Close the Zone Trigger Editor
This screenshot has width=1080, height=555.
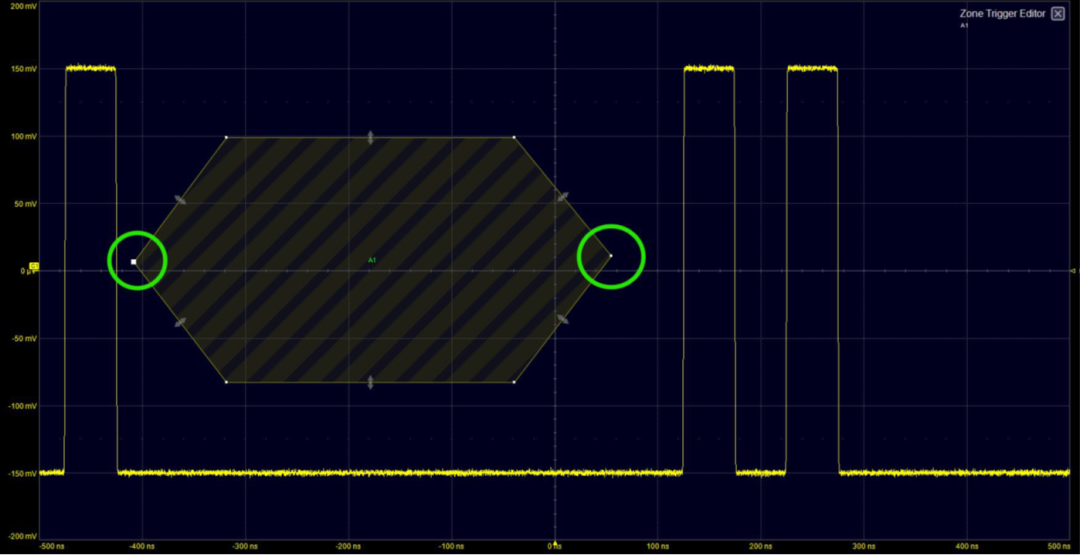pos(1057,14)
